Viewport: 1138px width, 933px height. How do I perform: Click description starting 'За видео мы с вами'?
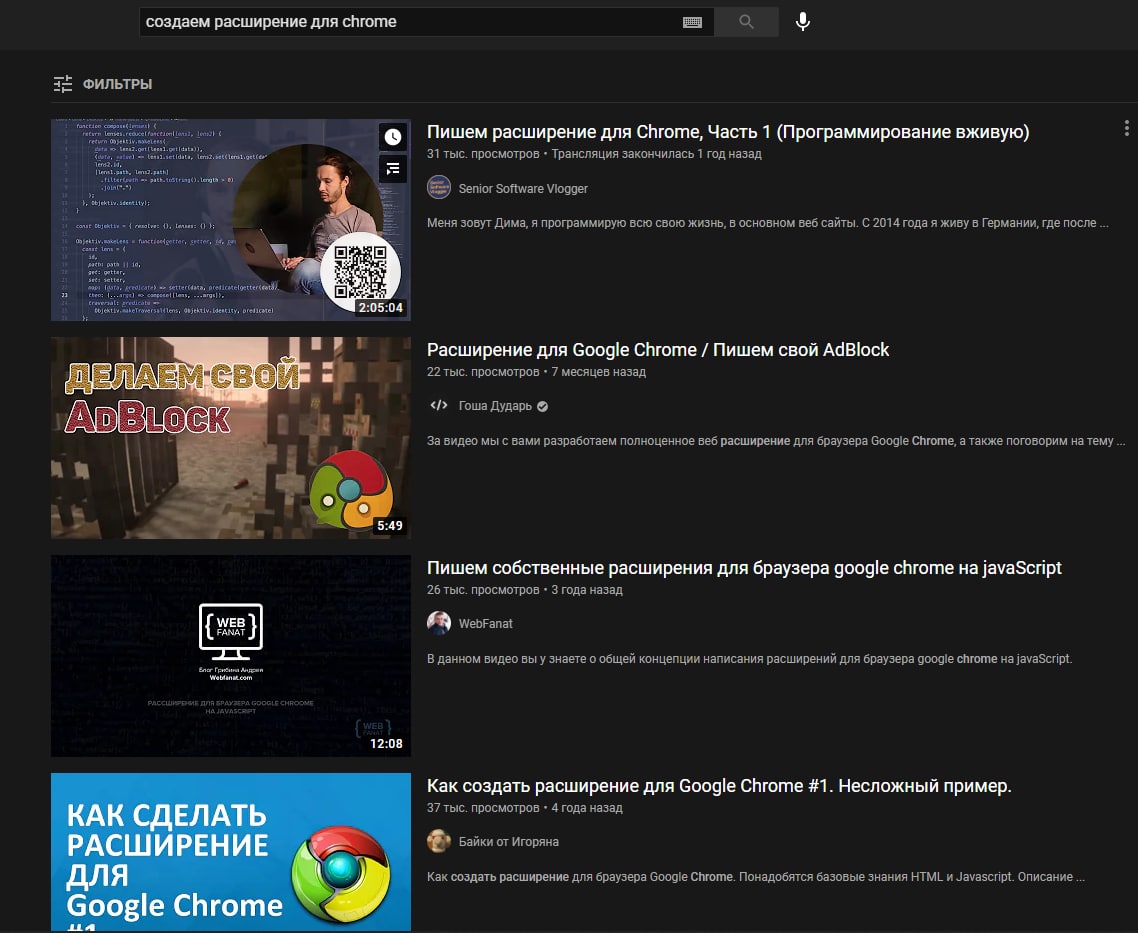[x=777, y=440]
